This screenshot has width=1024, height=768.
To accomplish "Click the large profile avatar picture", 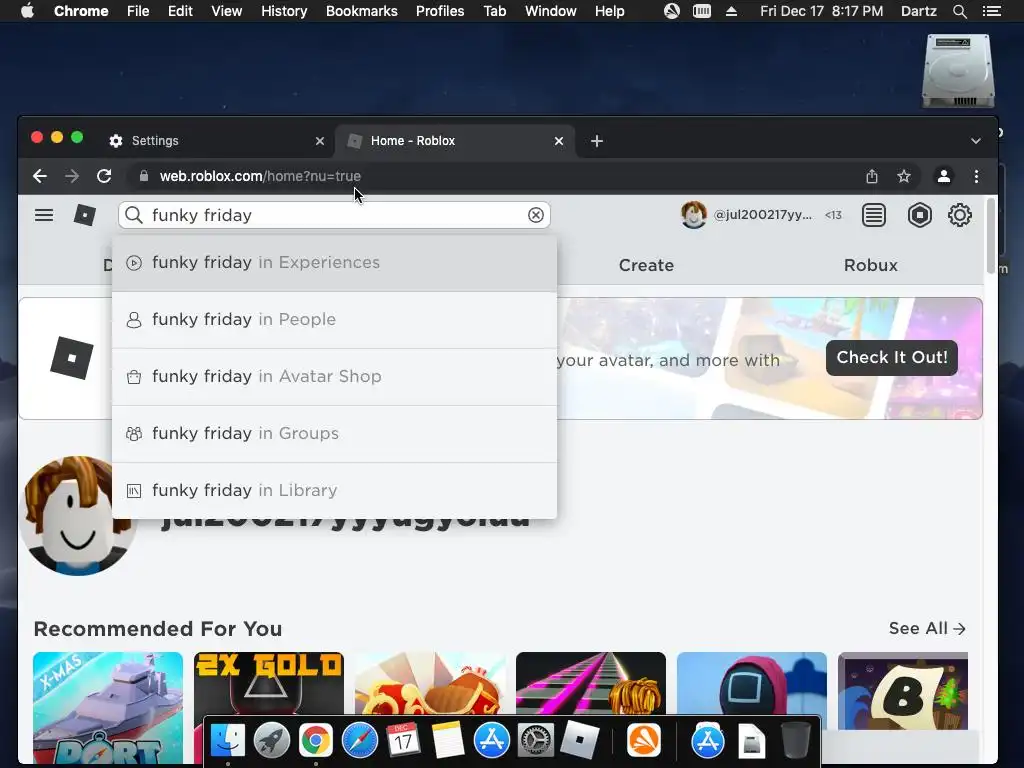I will [77, 516].
